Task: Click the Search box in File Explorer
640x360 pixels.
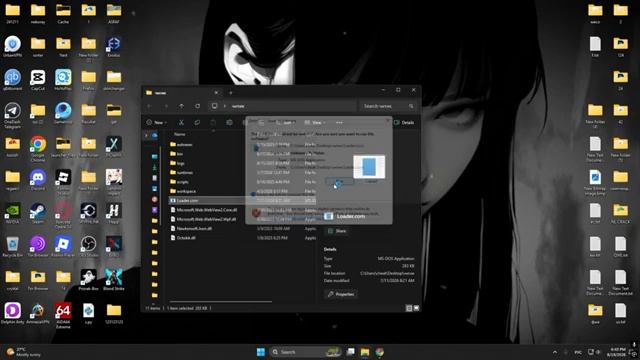Action: tap(388, 106)
